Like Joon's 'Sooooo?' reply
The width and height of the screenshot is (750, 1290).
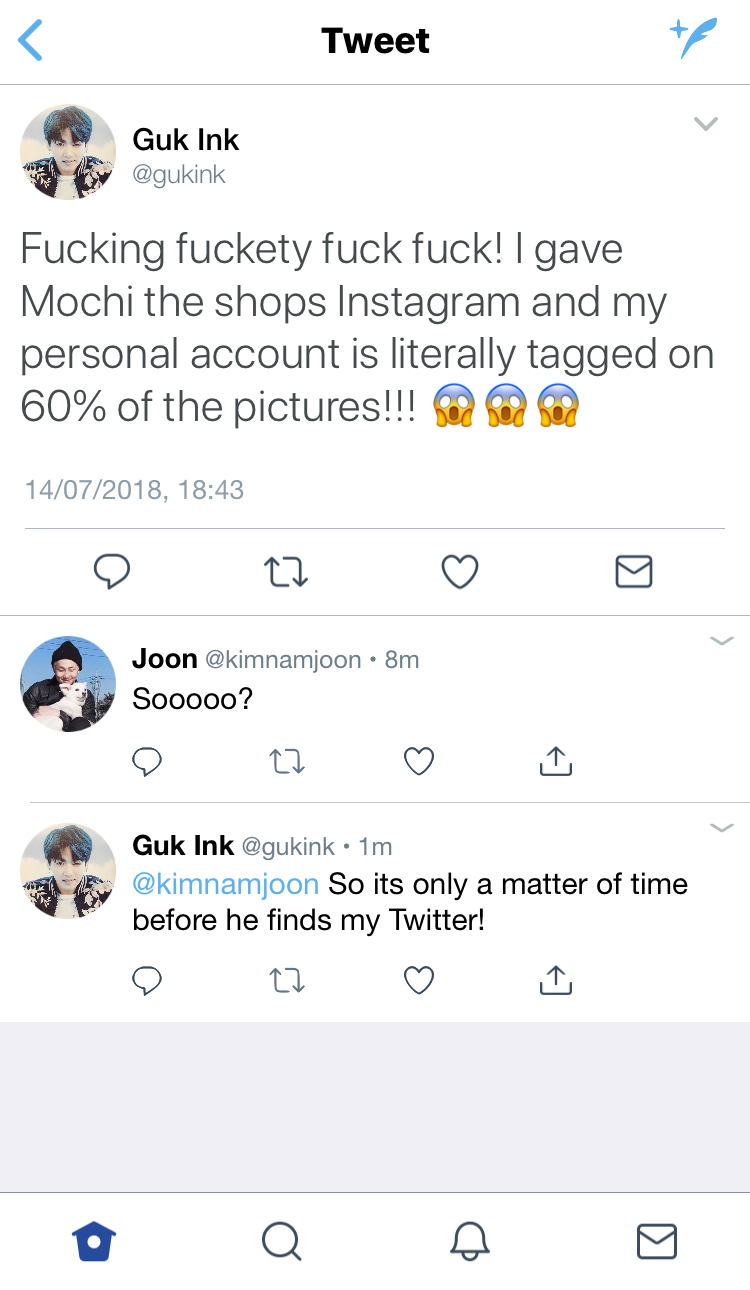pos(419,762)
